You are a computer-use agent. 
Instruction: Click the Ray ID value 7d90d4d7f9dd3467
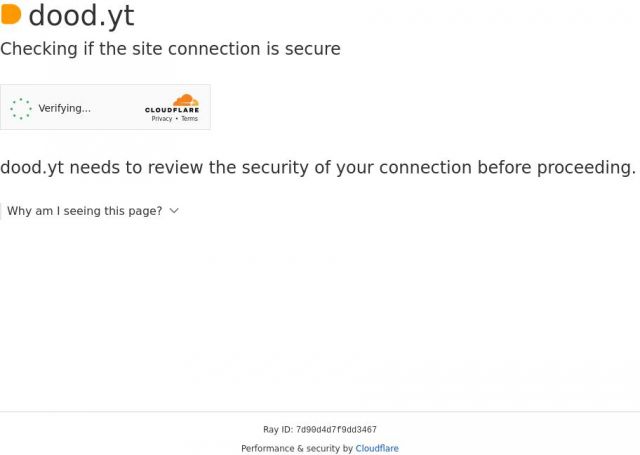click(336, 430)
